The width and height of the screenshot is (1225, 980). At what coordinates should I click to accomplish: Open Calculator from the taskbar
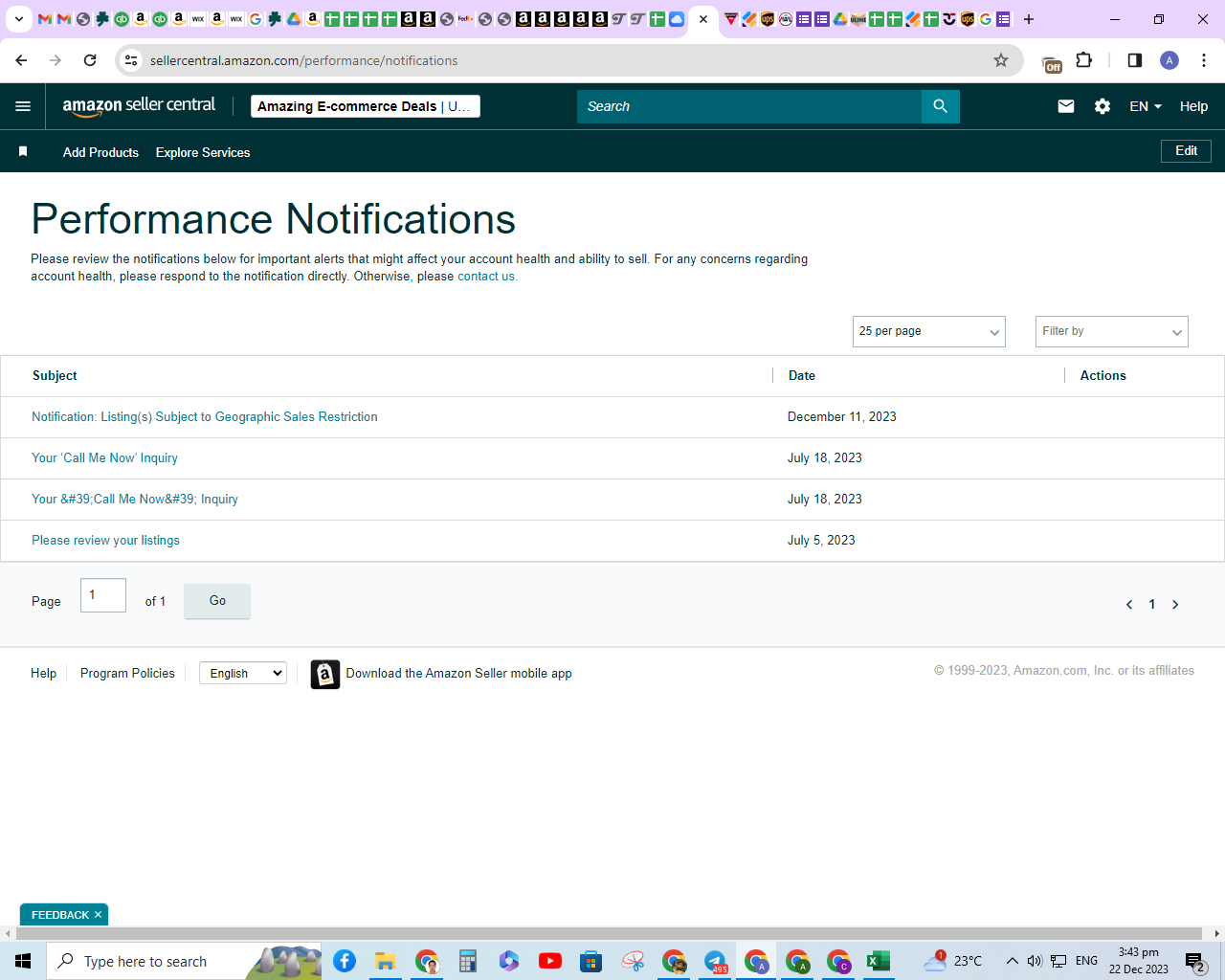point(468,961)
